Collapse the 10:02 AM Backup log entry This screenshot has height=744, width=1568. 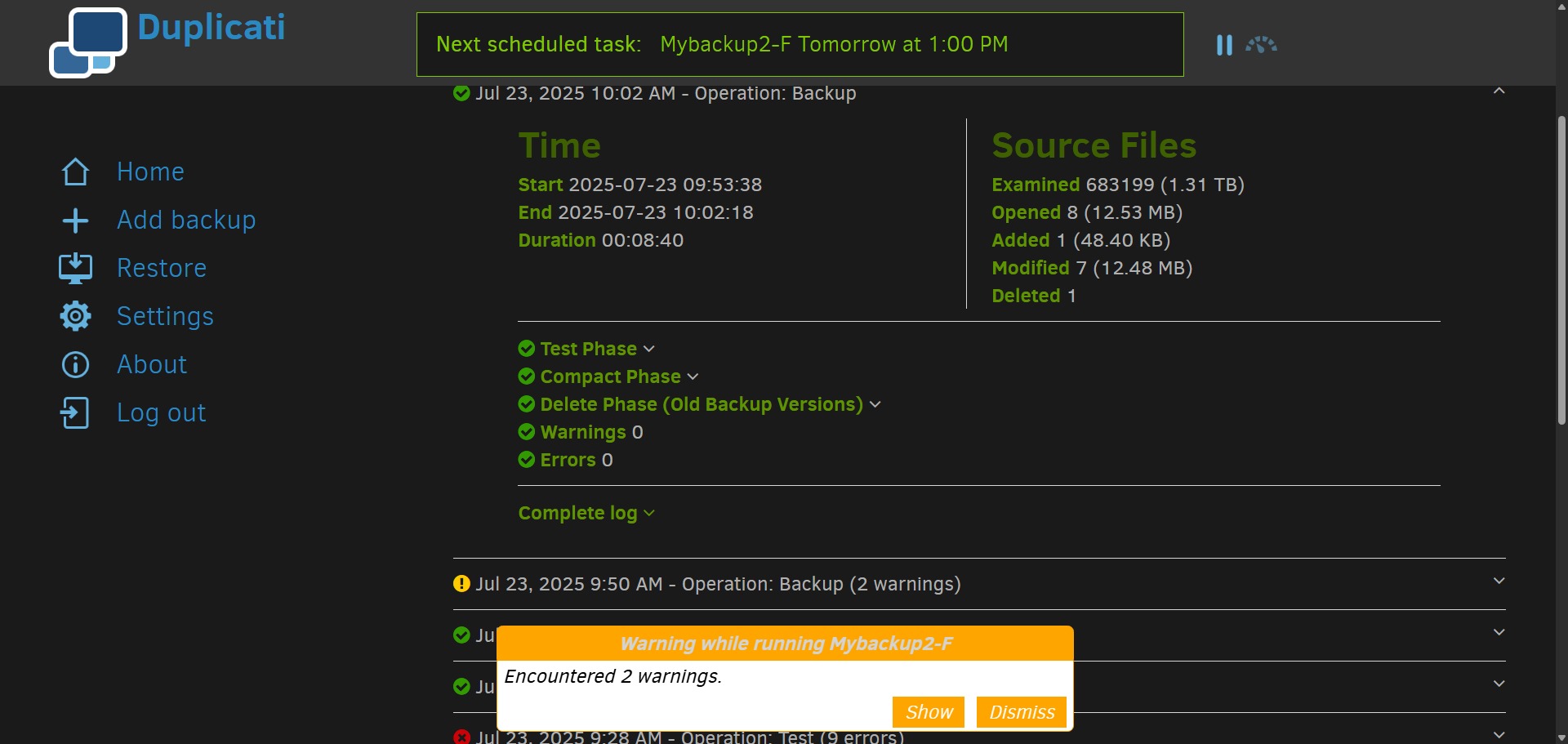(x=1499, y=91)
